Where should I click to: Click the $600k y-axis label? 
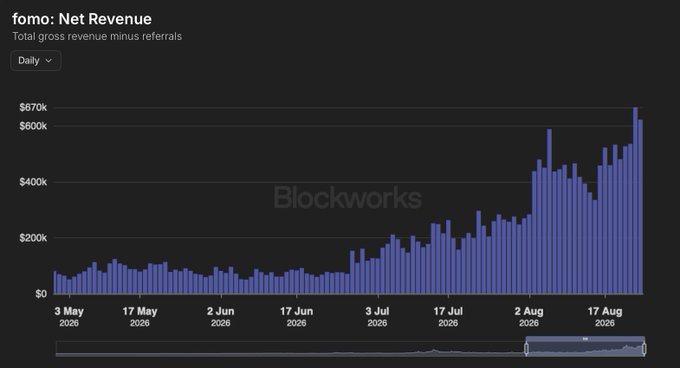[33, 126]
